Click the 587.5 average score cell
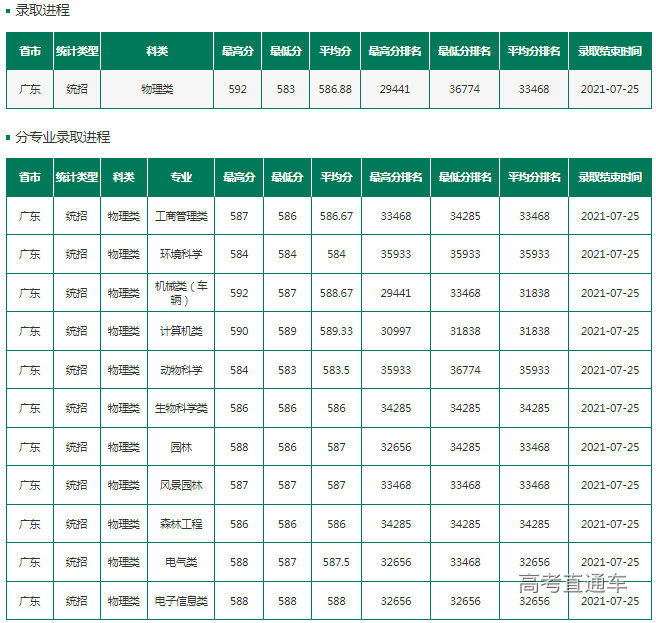656x623 pixels. coord(336,562)
